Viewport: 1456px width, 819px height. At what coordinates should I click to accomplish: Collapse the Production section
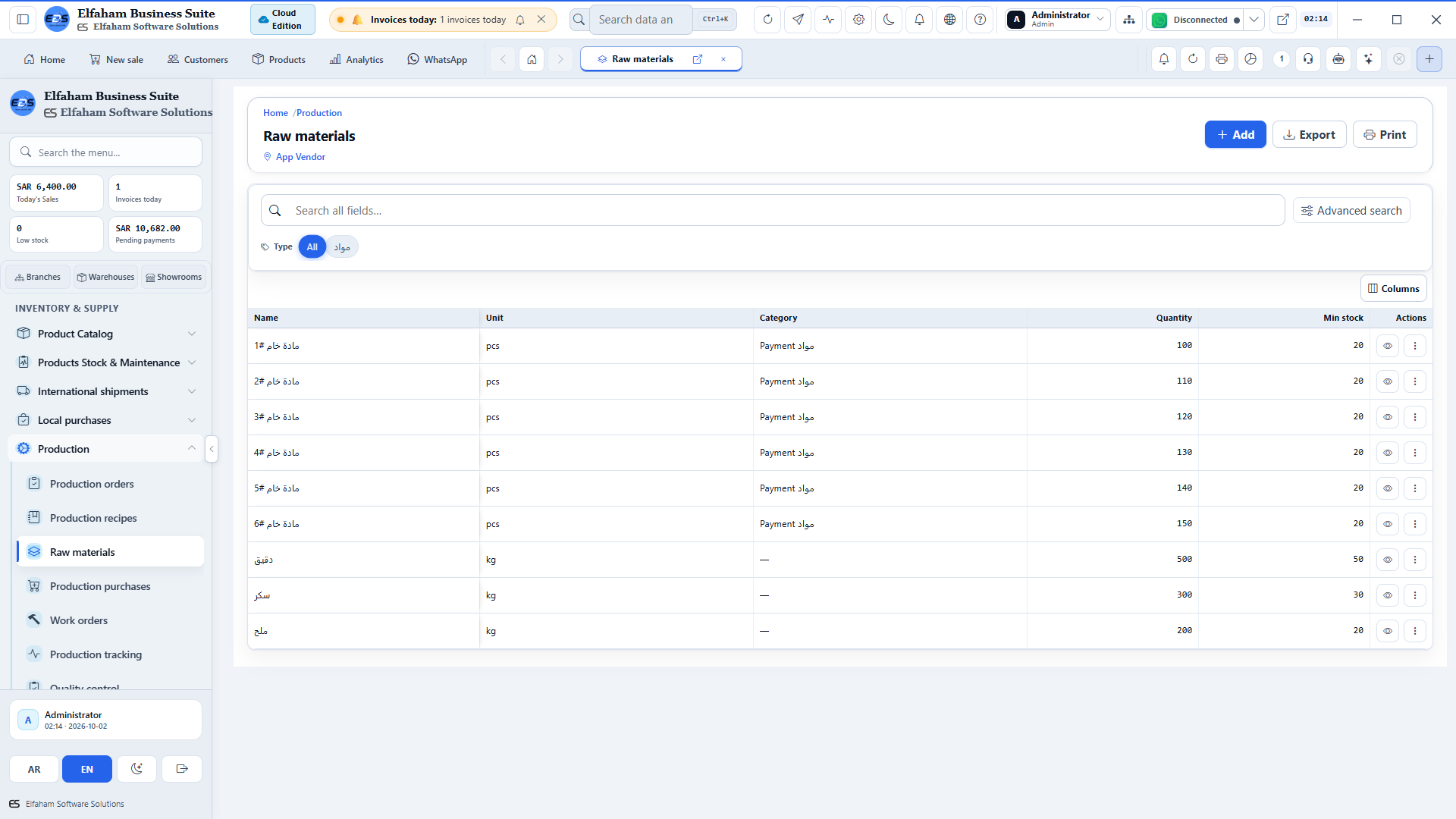(x=106, y=449)
